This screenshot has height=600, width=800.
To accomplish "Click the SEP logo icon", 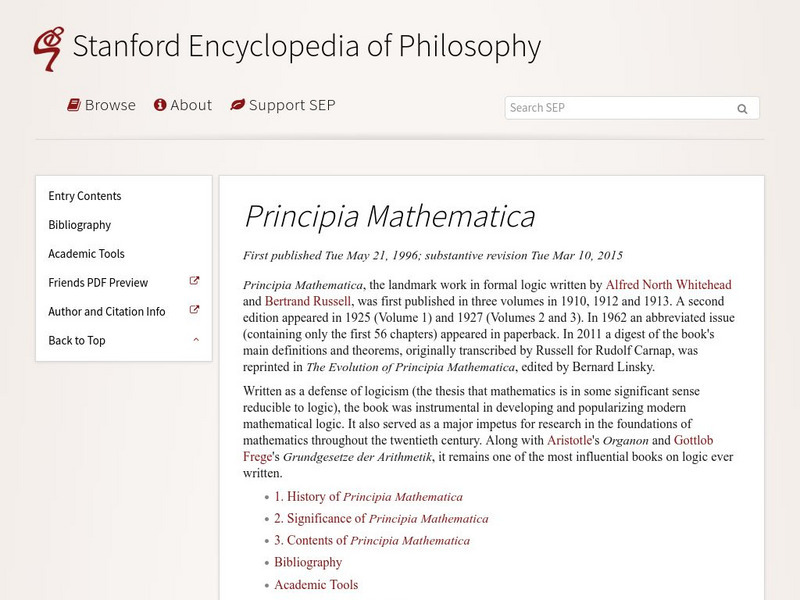I will (47, 46).
